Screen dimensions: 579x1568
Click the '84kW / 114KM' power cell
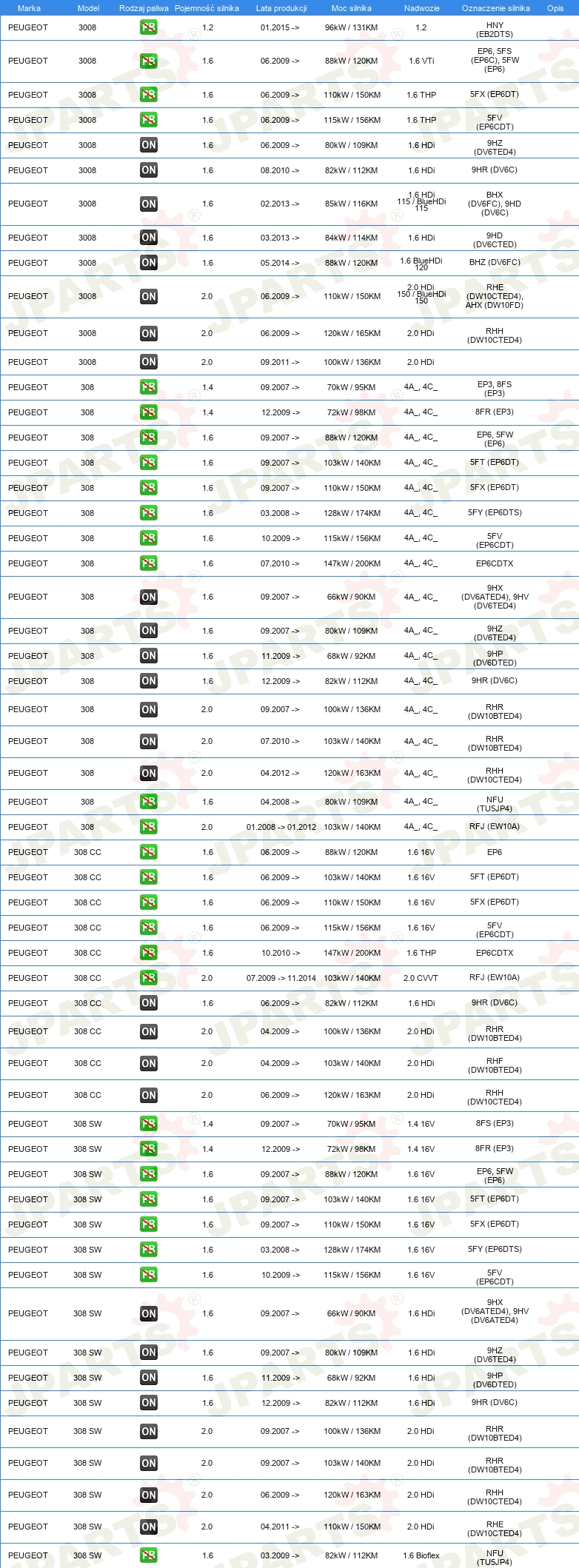point(351,238)
